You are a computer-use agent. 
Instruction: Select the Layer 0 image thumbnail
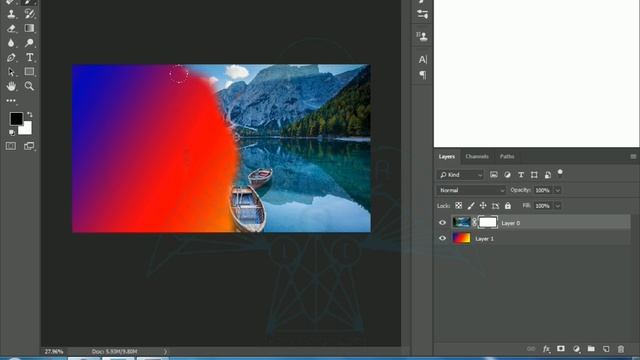tap(462, 222)
